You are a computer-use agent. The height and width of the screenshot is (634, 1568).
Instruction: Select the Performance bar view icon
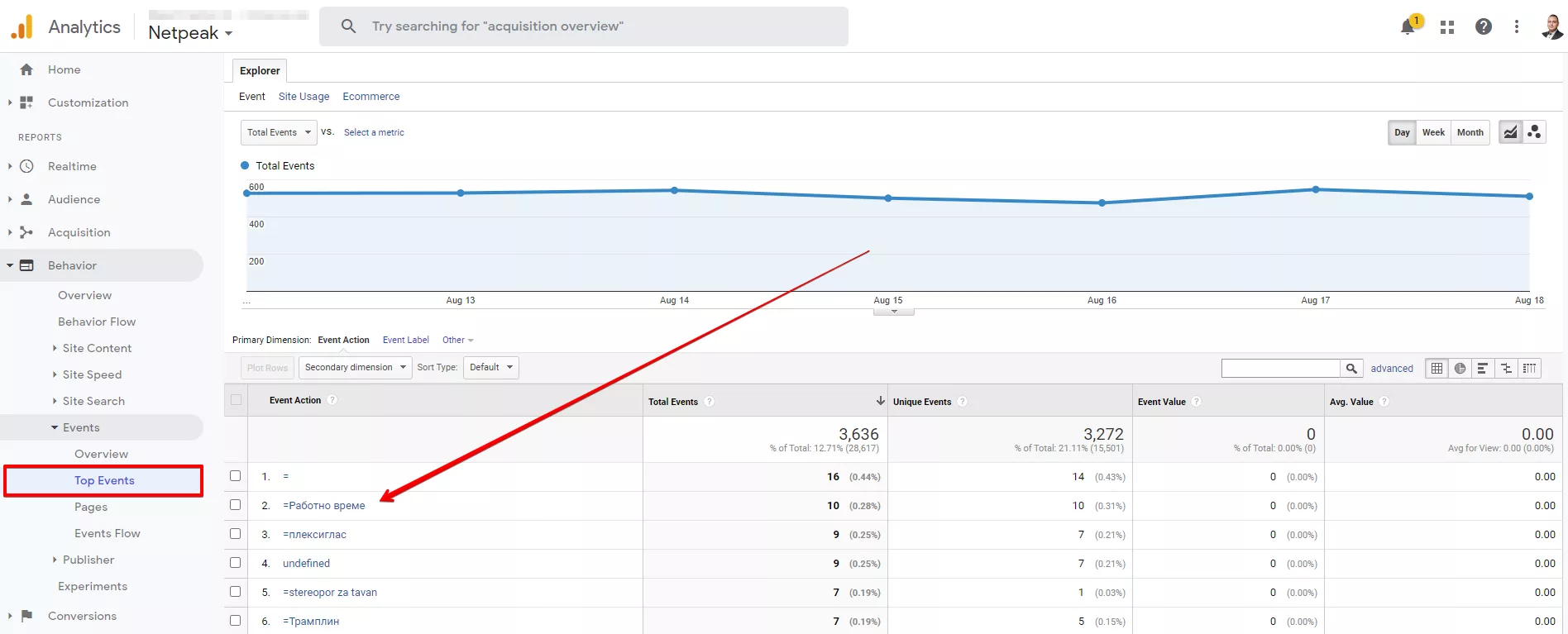(x=1483, y=369)
